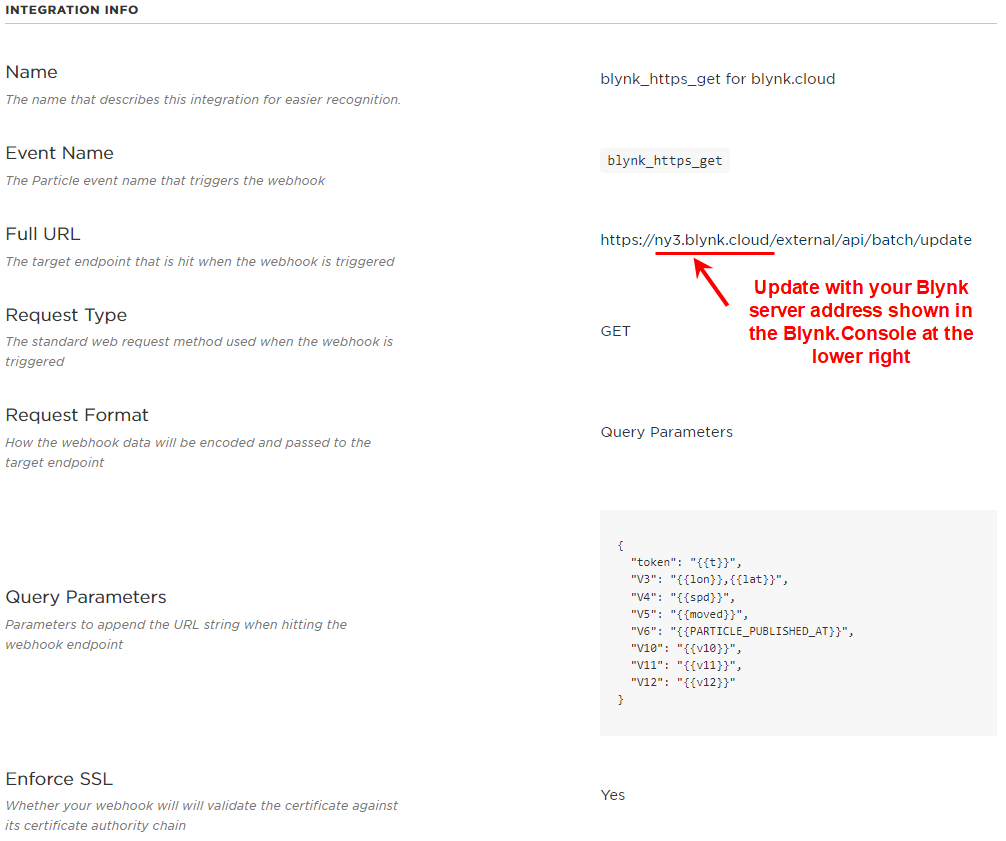
Task: Click the 'Request Format' field label
Action: tap(77, 415)
